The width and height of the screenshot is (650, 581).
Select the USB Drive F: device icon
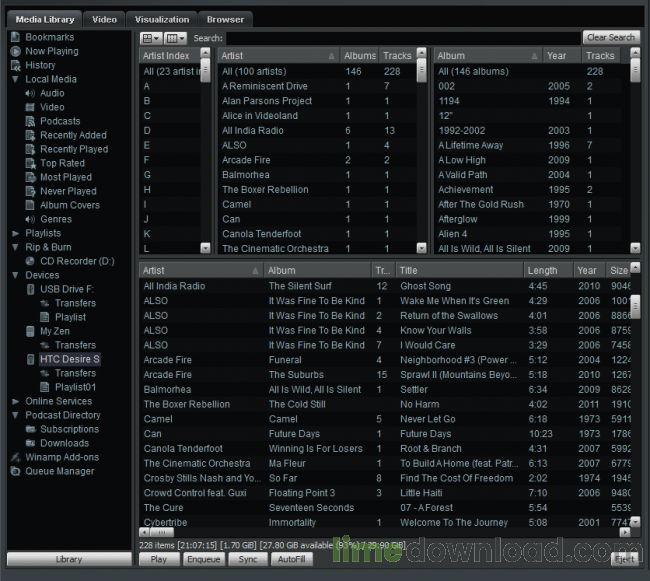click(x=30, y=290)
